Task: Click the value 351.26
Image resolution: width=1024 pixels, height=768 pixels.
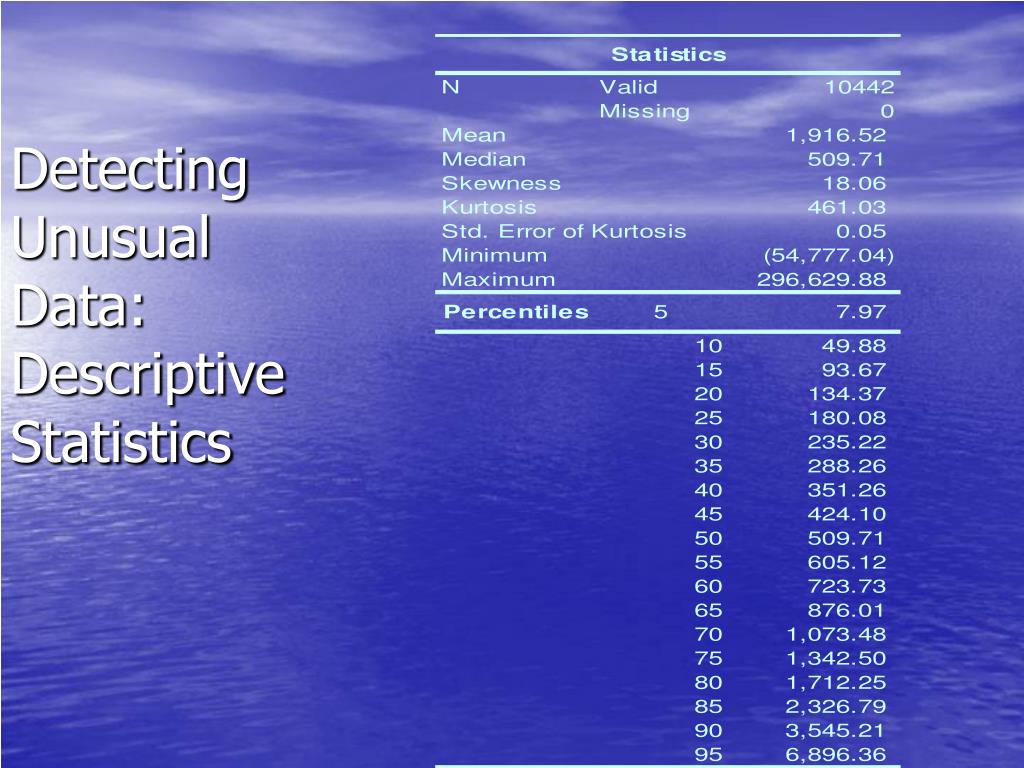Action: click(847, 490)
